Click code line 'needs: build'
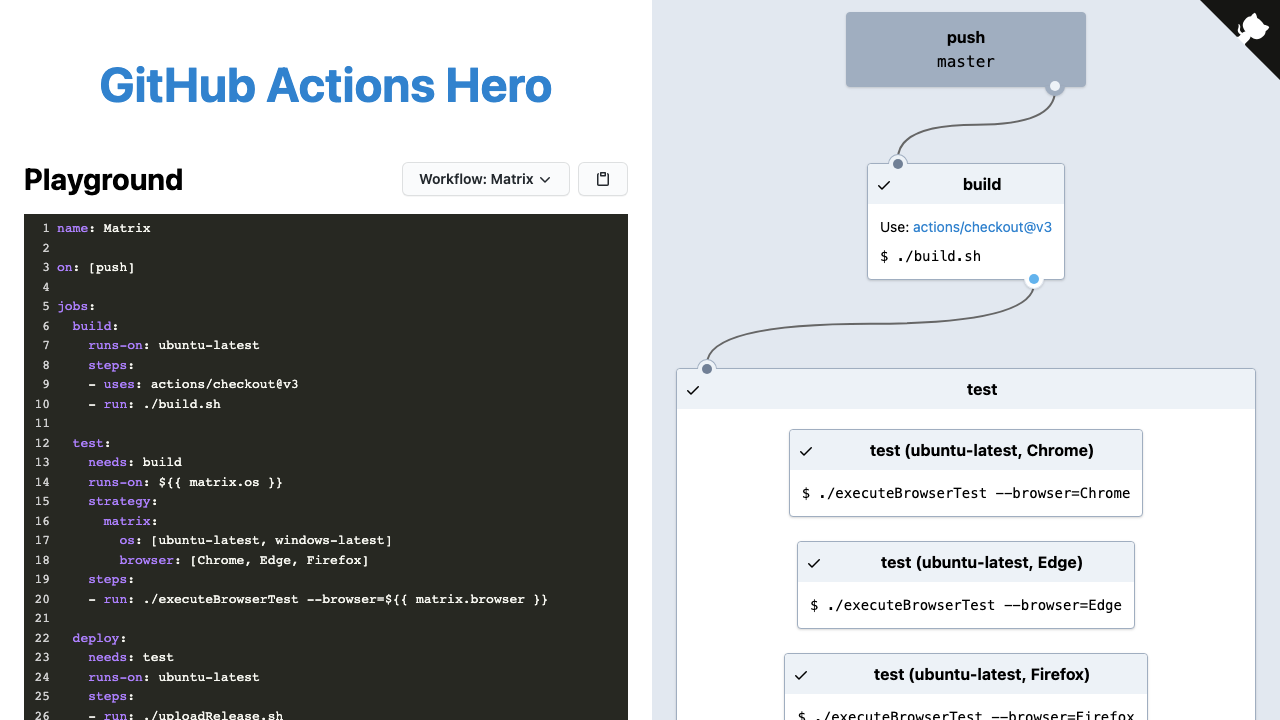 135,462
